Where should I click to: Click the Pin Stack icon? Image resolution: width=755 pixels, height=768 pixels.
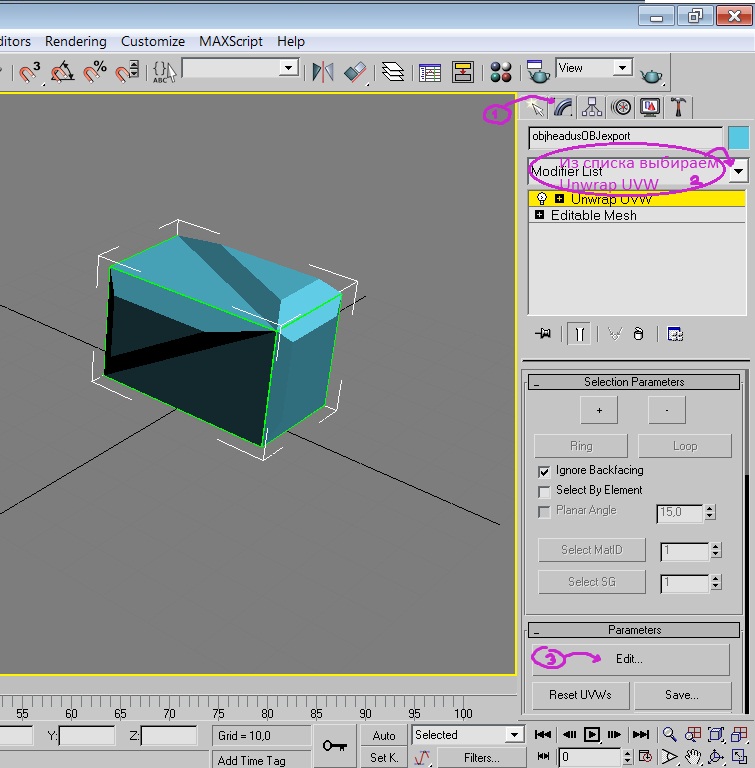(543, 335)
